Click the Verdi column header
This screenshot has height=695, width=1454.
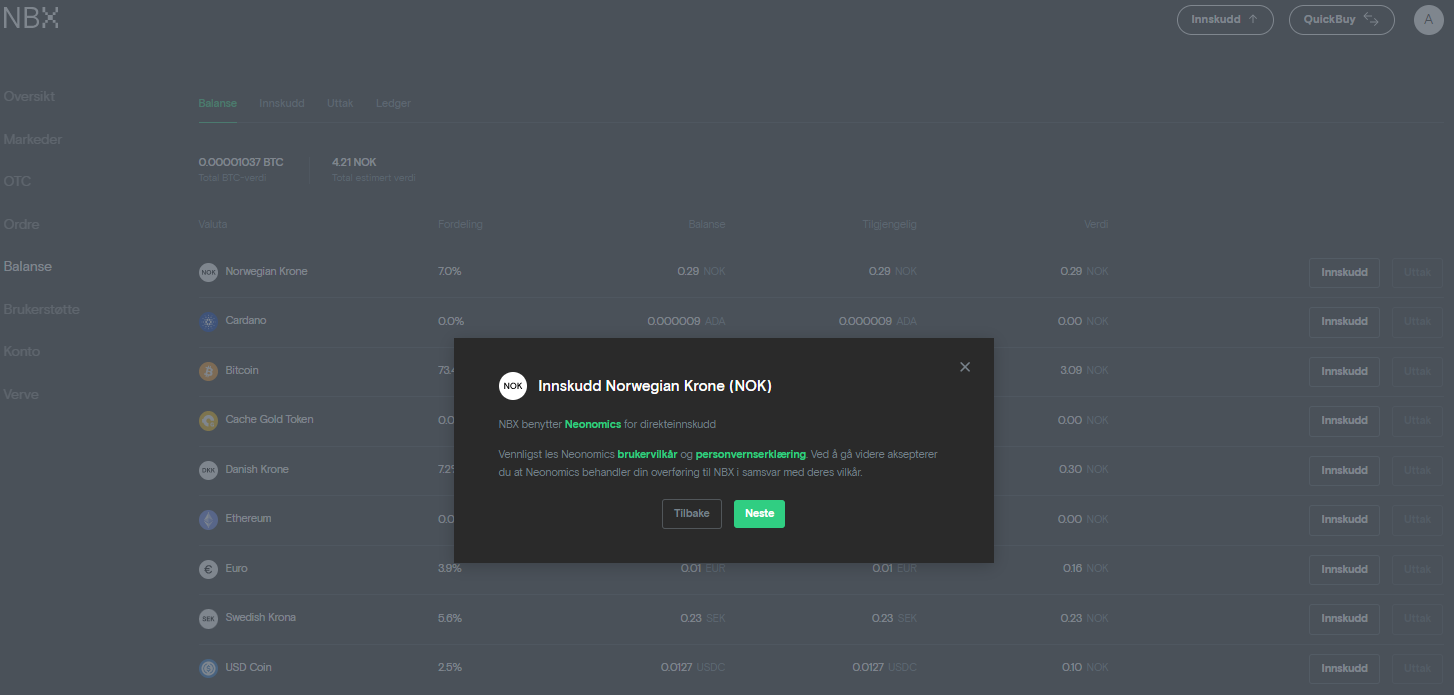[1096, 225]
